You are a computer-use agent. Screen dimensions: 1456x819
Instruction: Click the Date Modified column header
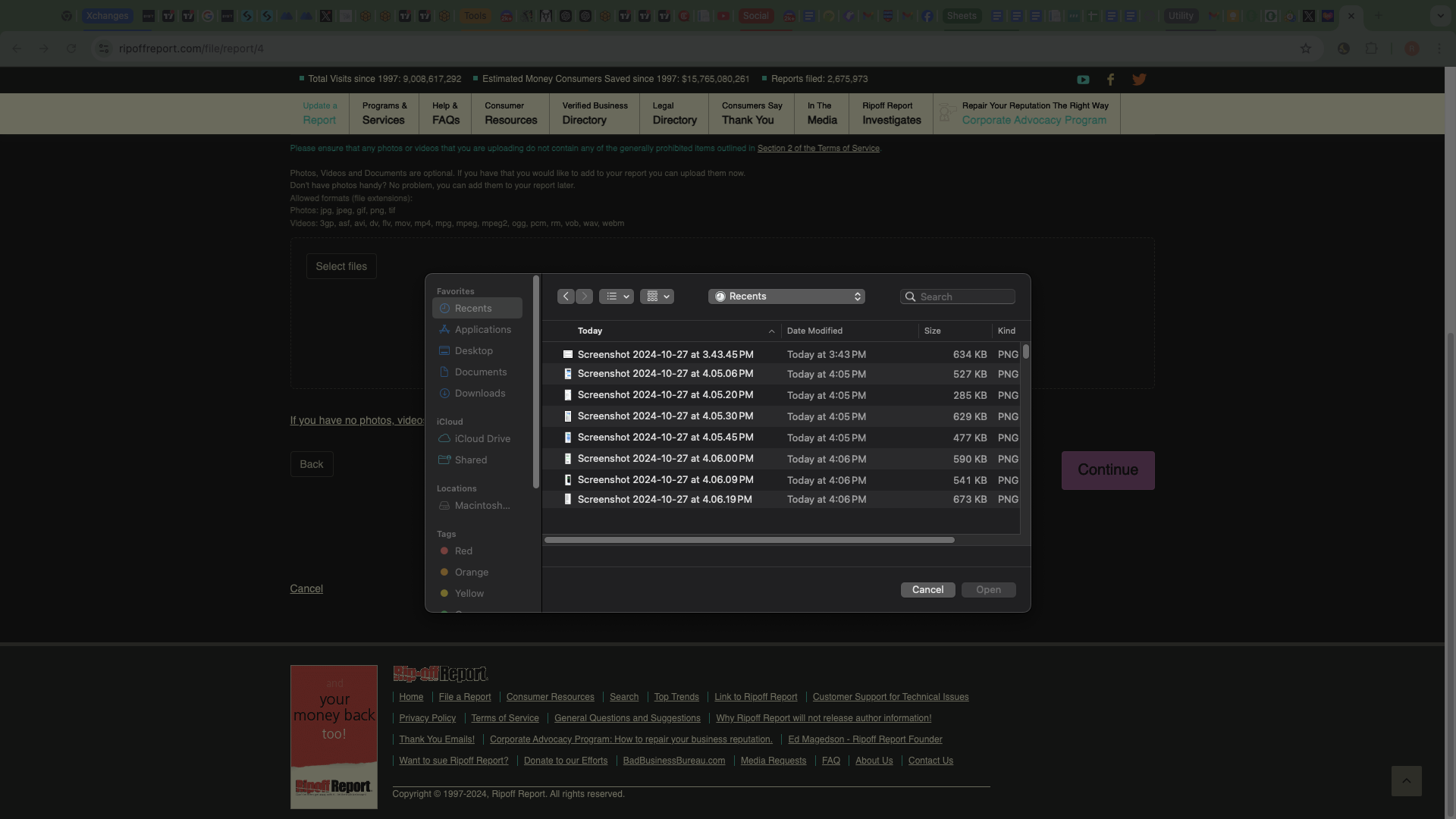coord(814,331)
